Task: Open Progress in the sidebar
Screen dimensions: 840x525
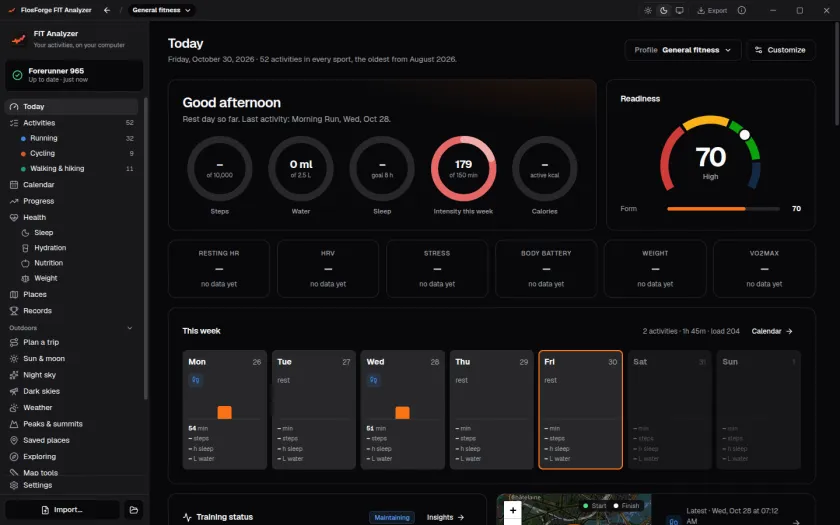Action: coord(71,201)
